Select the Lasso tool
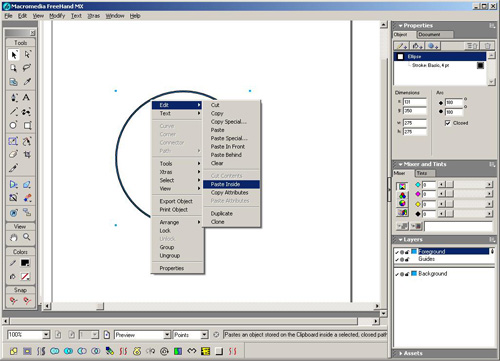 point(27,68)
